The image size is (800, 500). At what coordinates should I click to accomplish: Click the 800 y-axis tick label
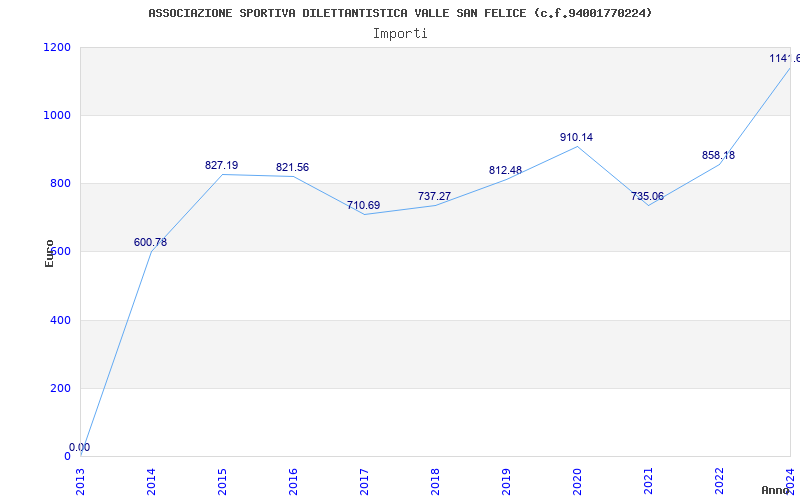[x=61, y=184]
